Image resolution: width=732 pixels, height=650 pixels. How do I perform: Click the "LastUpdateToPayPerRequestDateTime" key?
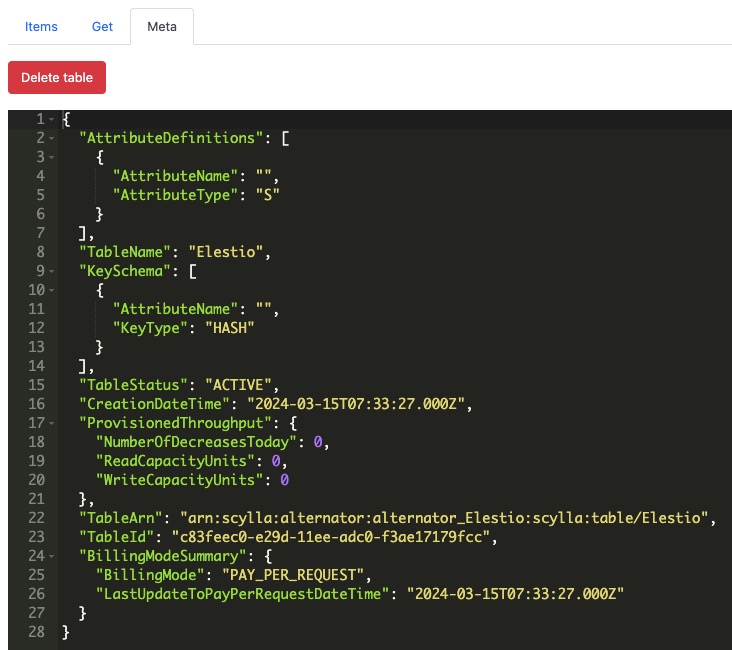tap(242, 594)
